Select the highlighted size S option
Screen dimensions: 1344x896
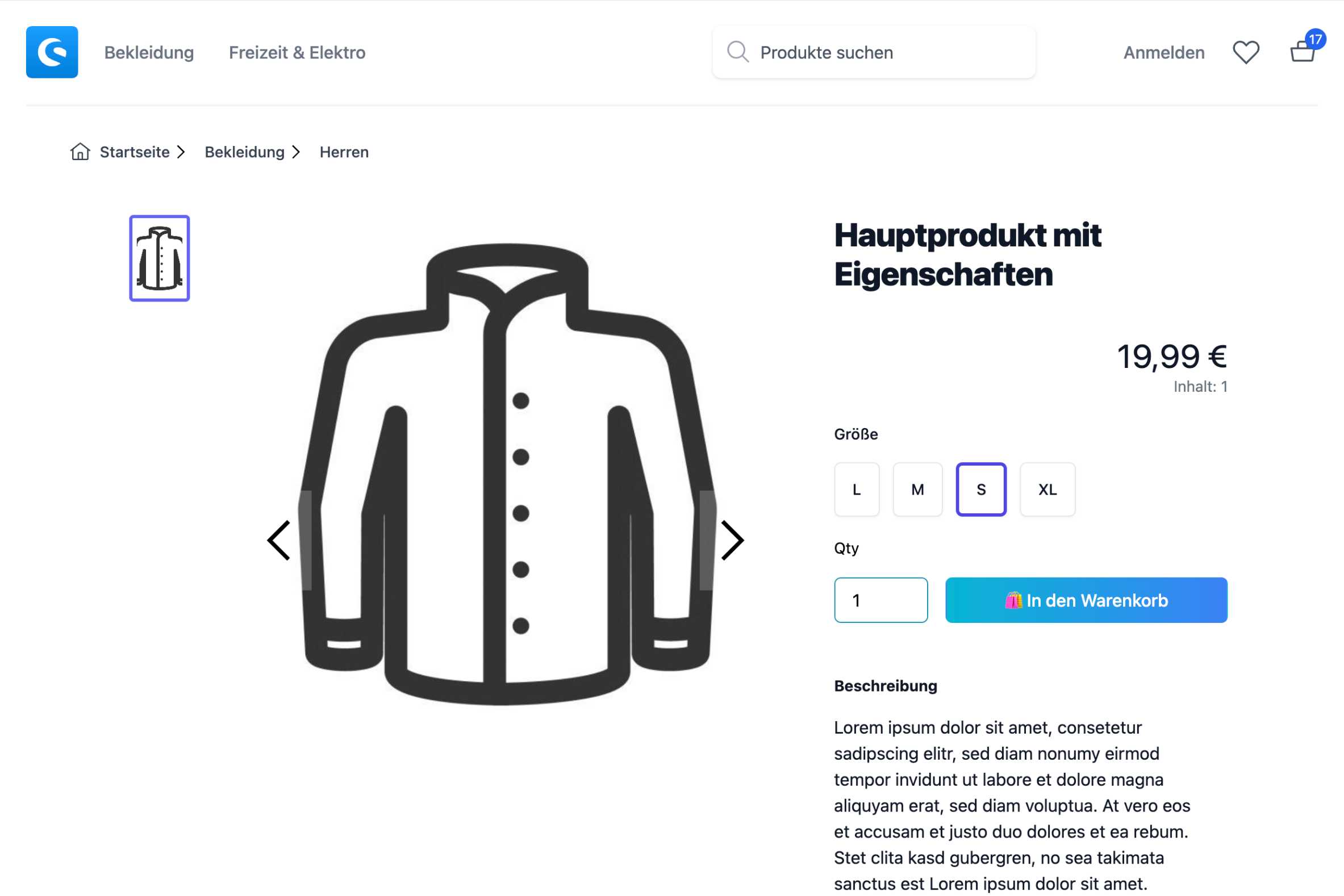(x=981, y=489)
